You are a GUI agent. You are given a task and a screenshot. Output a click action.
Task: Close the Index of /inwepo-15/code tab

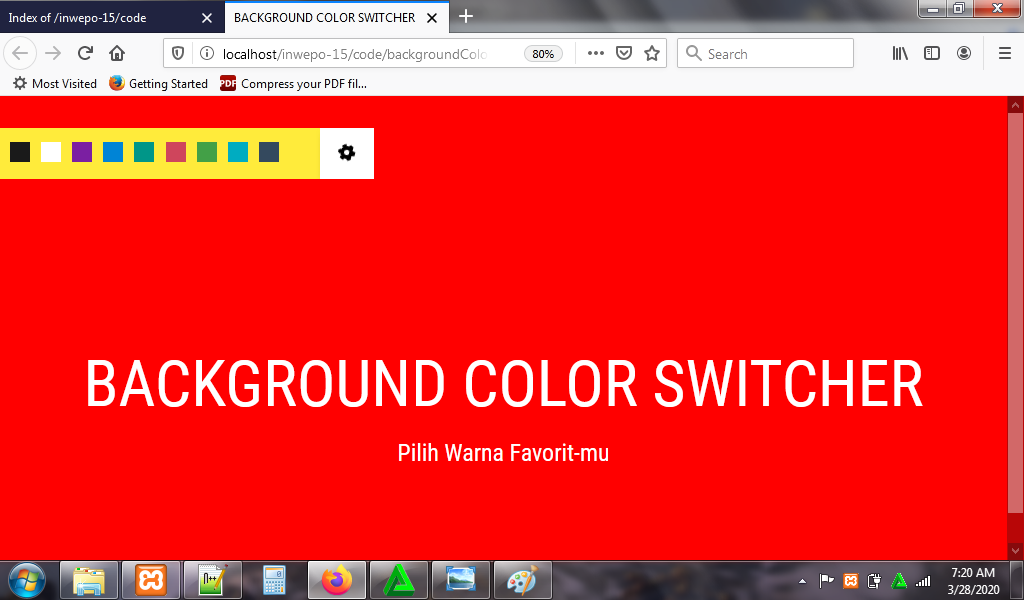(206, 18)
